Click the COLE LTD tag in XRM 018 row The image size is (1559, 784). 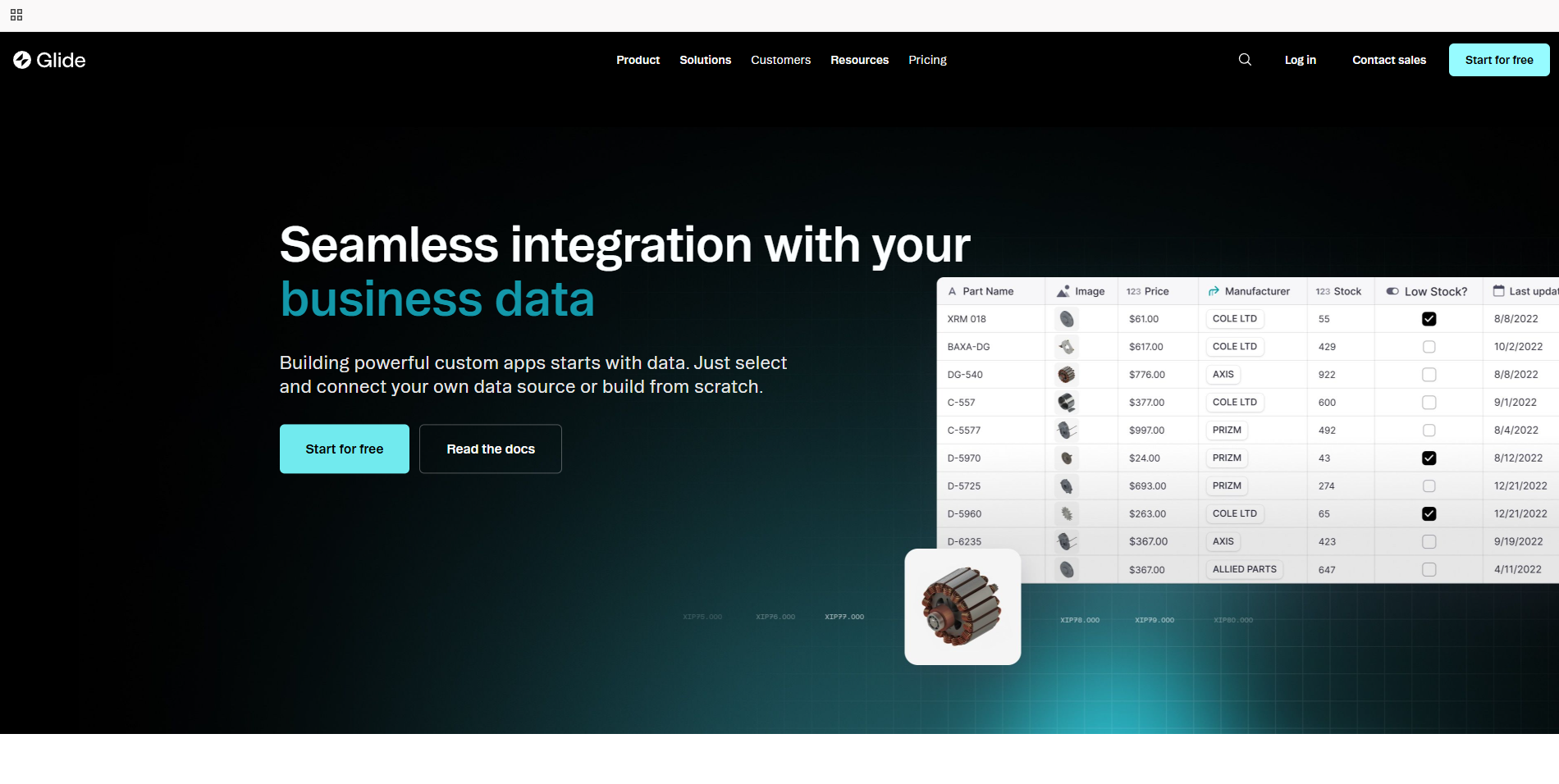(1235, 319)
